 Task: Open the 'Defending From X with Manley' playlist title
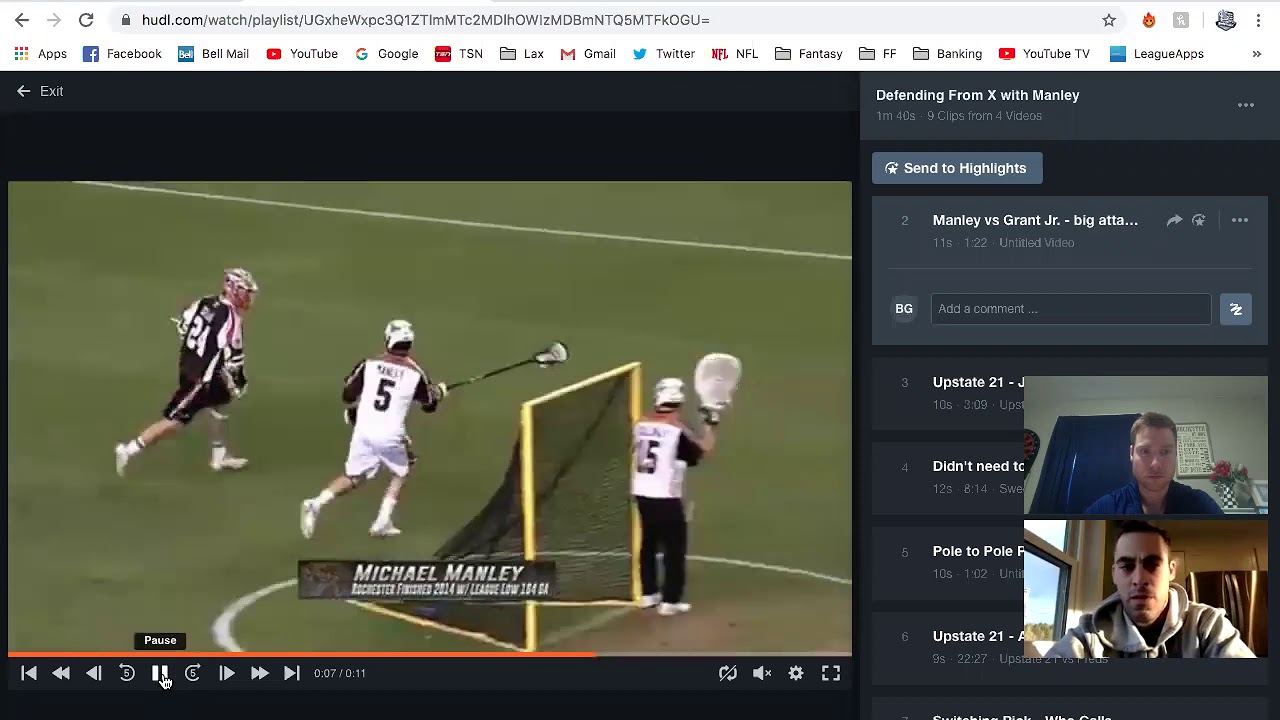(978, 95)
